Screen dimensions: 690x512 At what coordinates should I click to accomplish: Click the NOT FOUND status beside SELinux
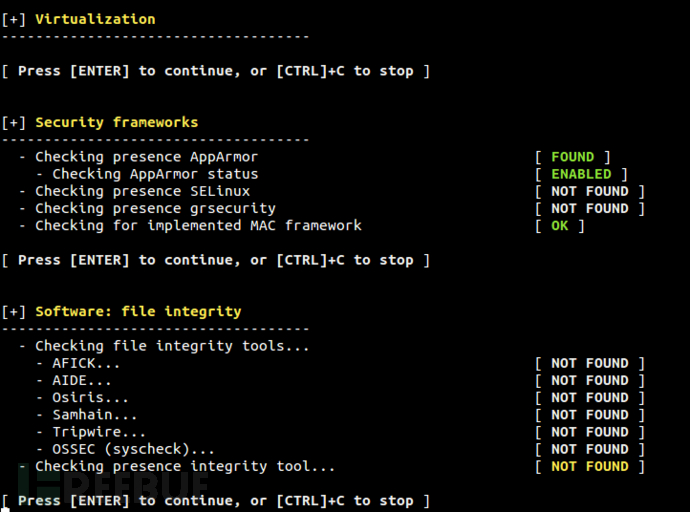coord(589,191)
